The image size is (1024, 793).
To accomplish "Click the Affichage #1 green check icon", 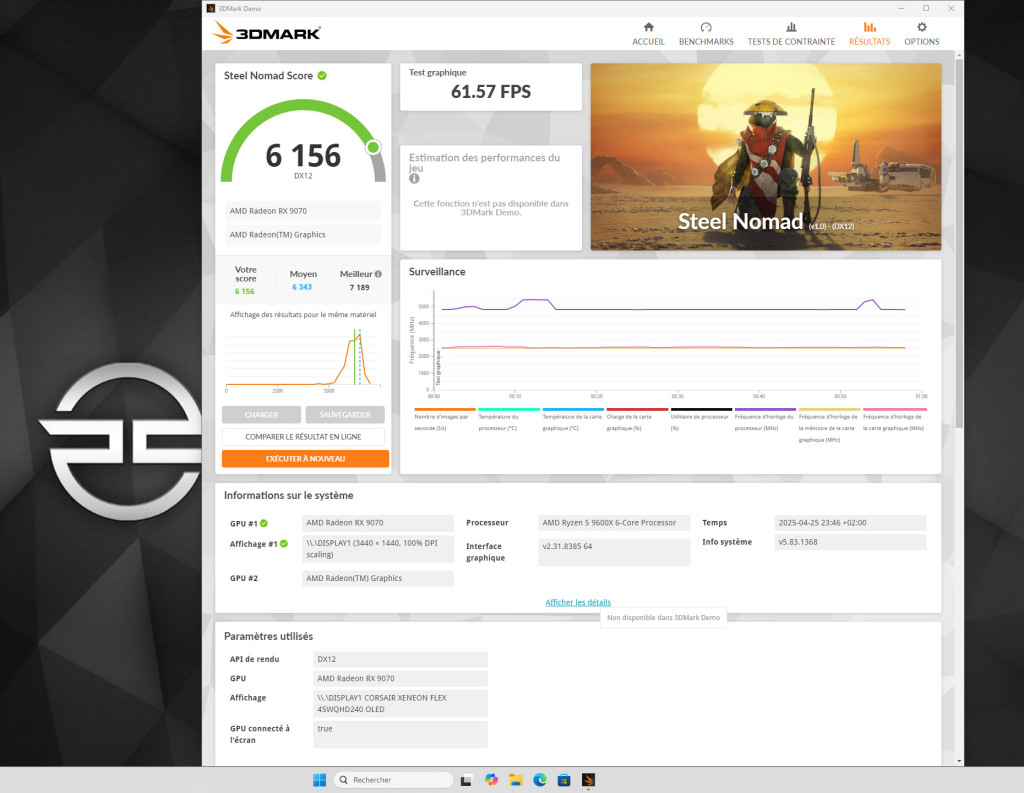I will (284, 543).
